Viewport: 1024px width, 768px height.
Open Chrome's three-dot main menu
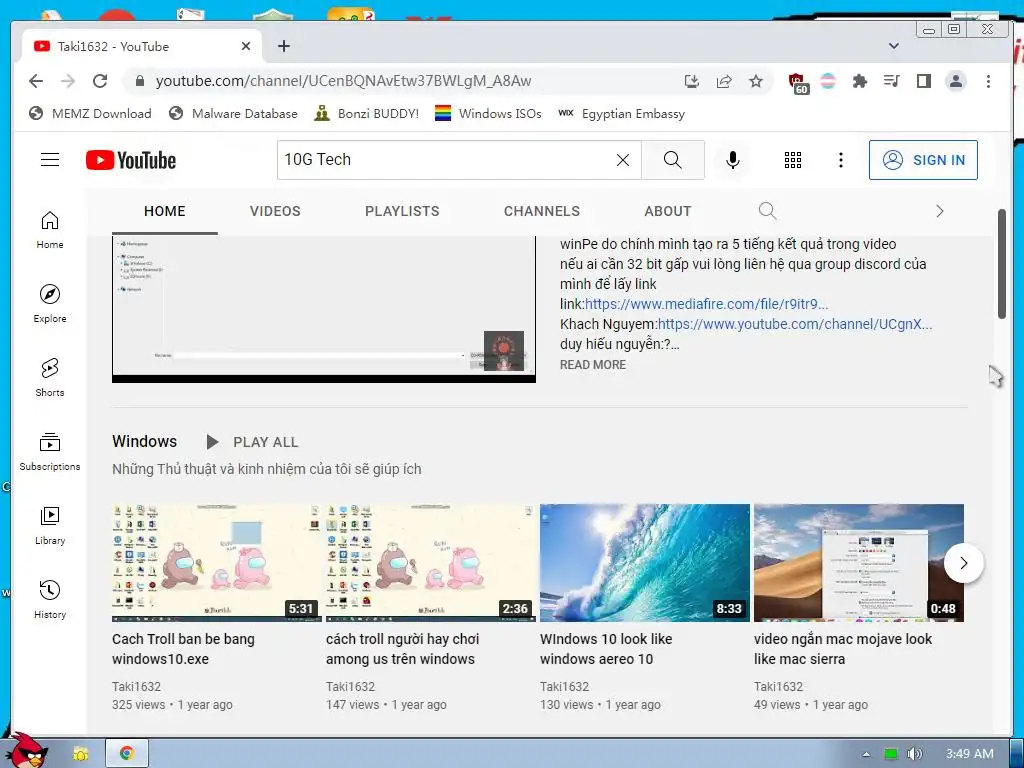pos(988,81)
